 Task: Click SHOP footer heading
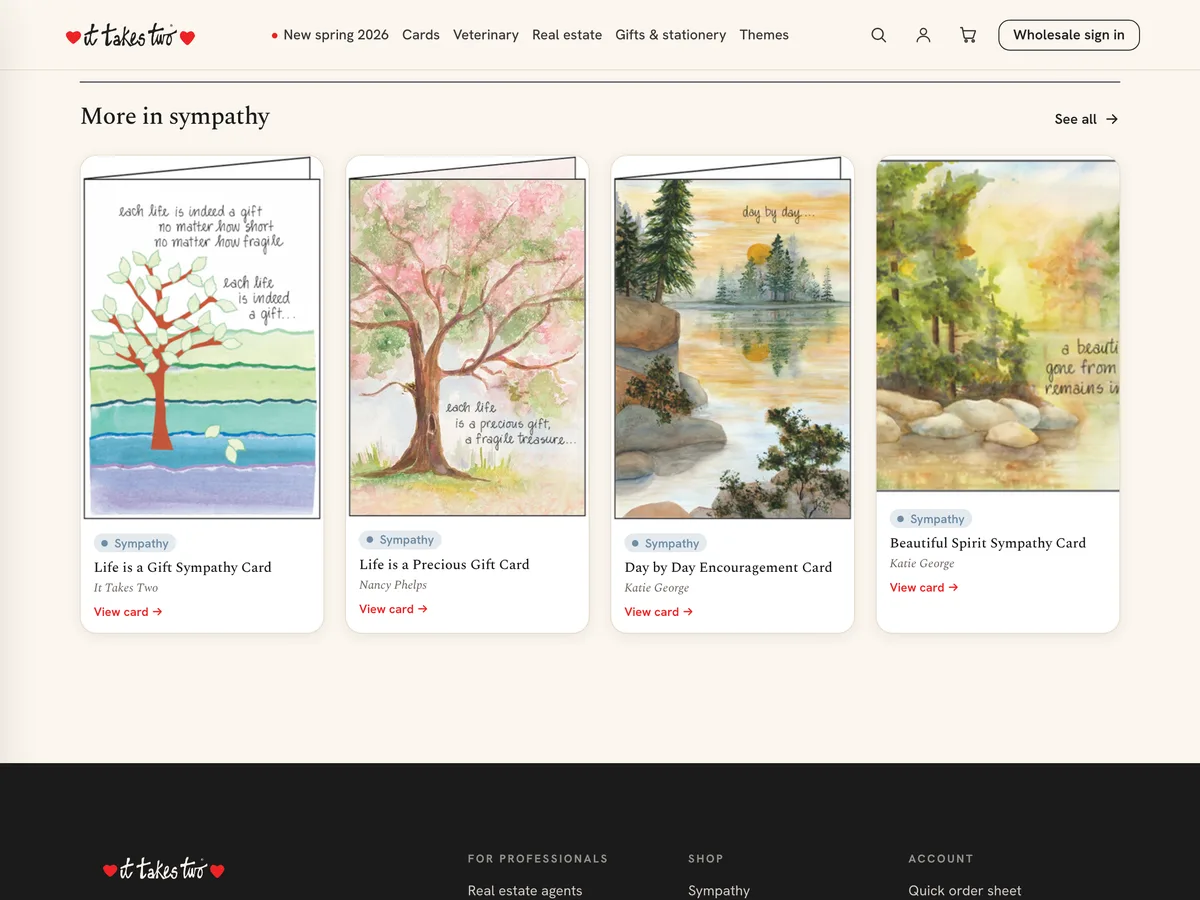click(x=706, y=859)
